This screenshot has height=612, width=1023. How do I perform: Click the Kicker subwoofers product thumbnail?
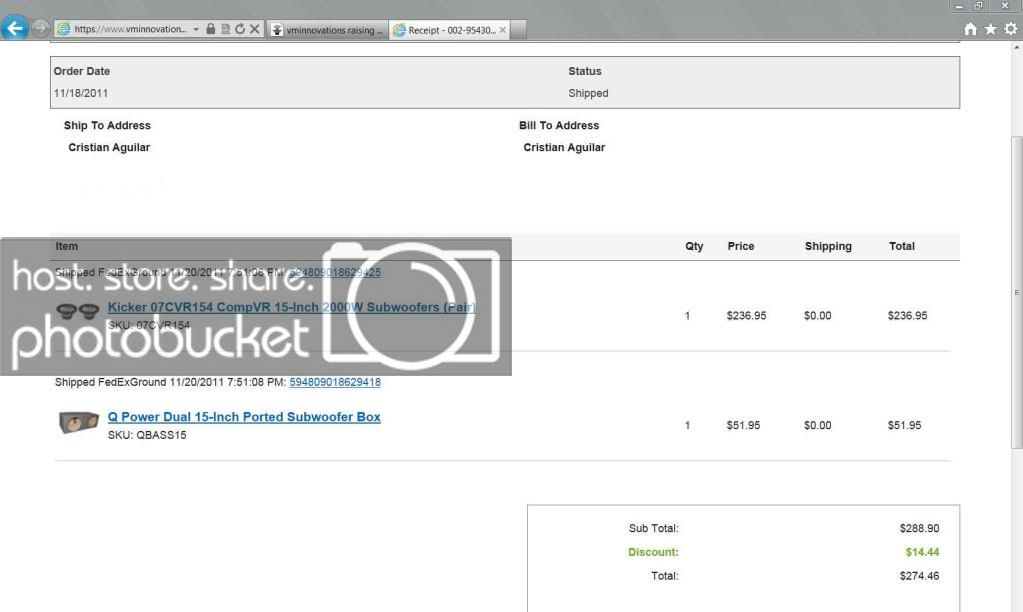point(78,311)
